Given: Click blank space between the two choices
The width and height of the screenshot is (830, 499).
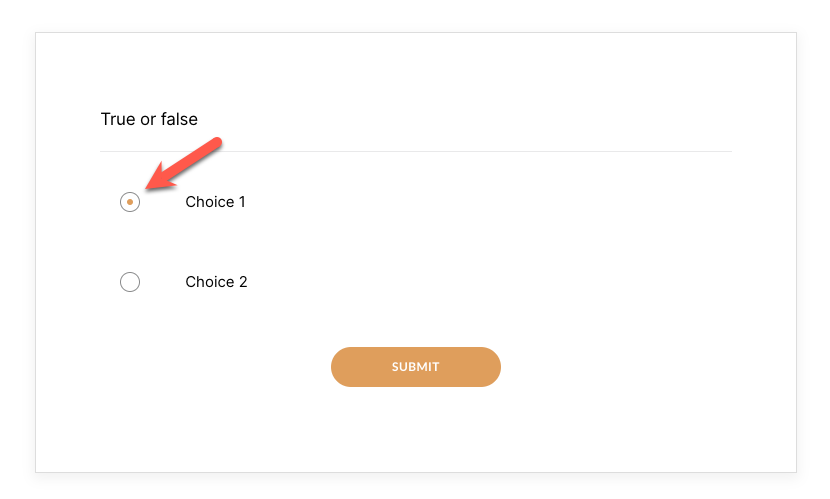Looking at the screenshot, I should [x=300, y=242].
